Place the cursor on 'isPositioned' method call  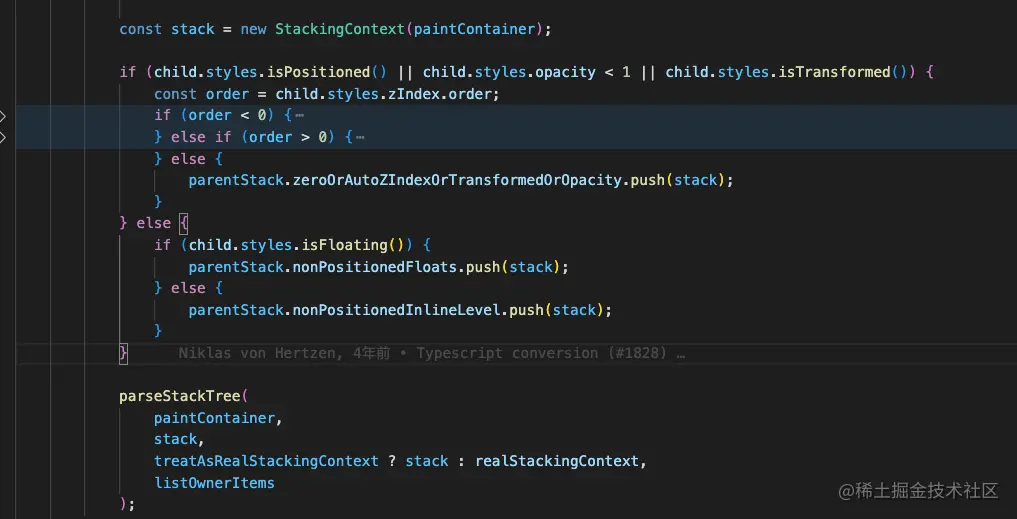(x=318, y=72)
